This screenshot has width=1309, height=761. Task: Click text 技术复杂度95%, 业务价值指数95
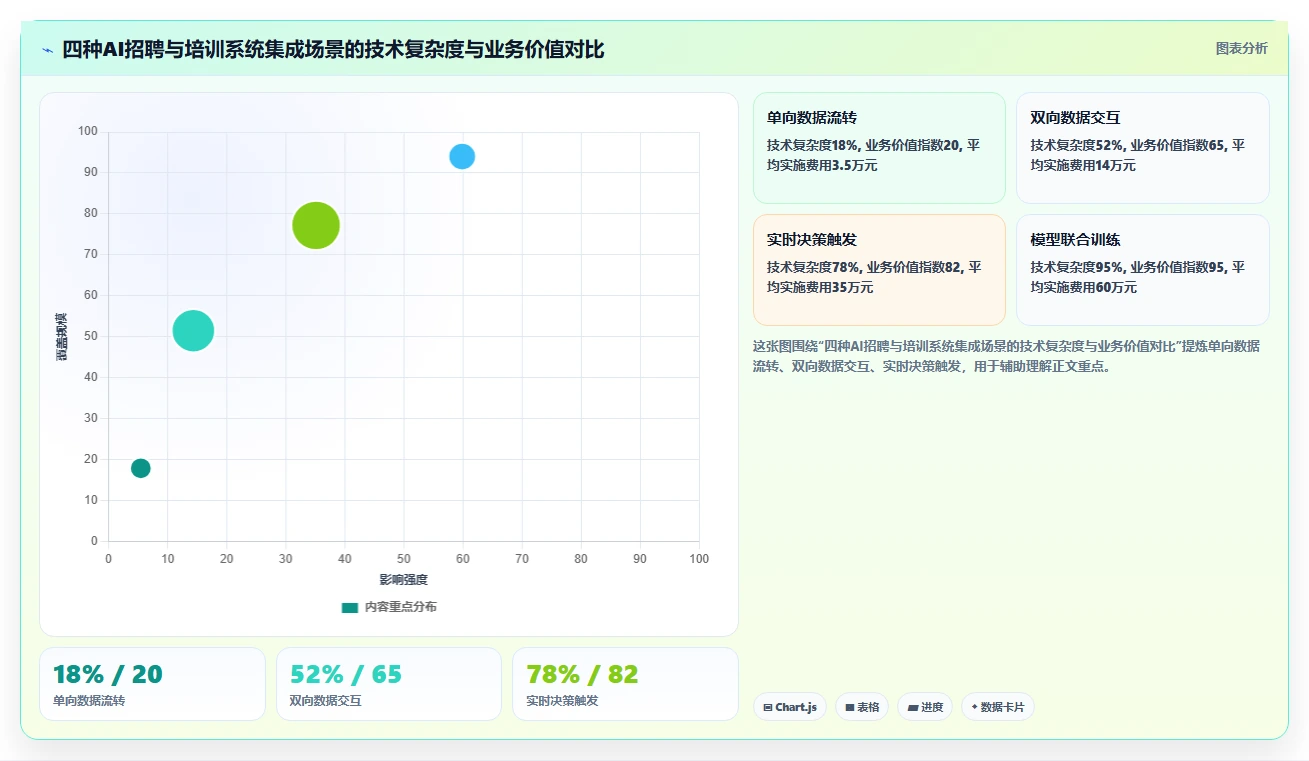1129,267
